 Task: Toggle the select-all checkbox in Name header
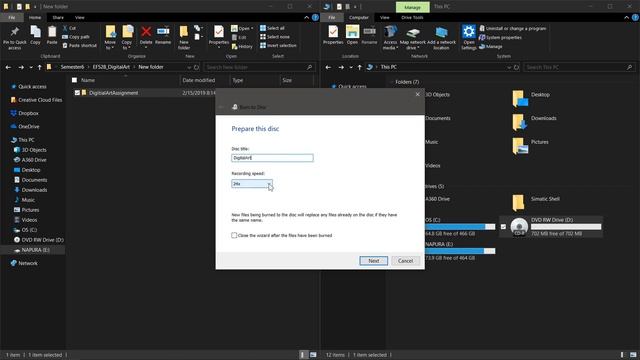pos(74,80)
